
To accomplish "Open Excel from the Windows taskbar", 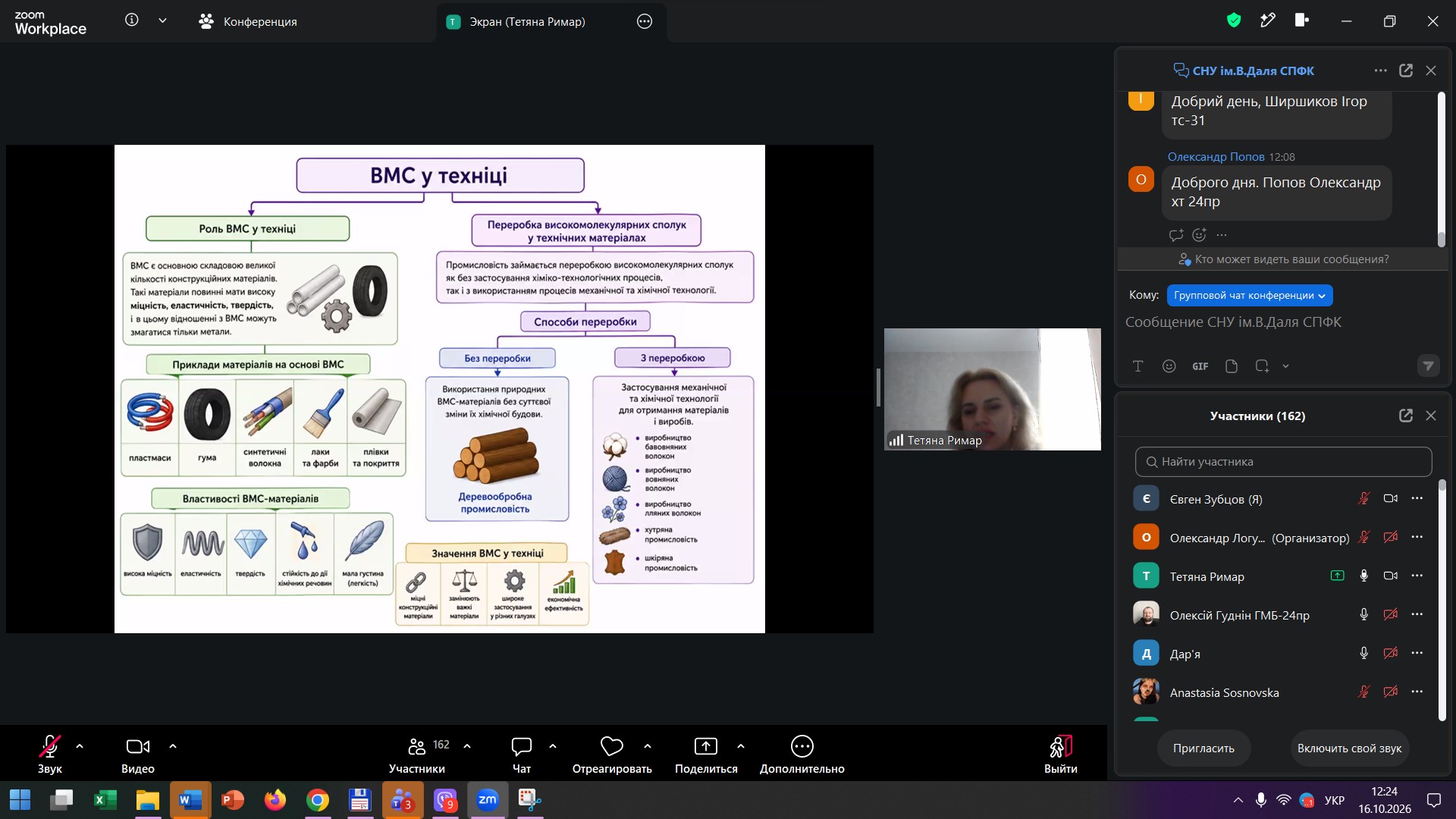I will click(x=105, y=800).
